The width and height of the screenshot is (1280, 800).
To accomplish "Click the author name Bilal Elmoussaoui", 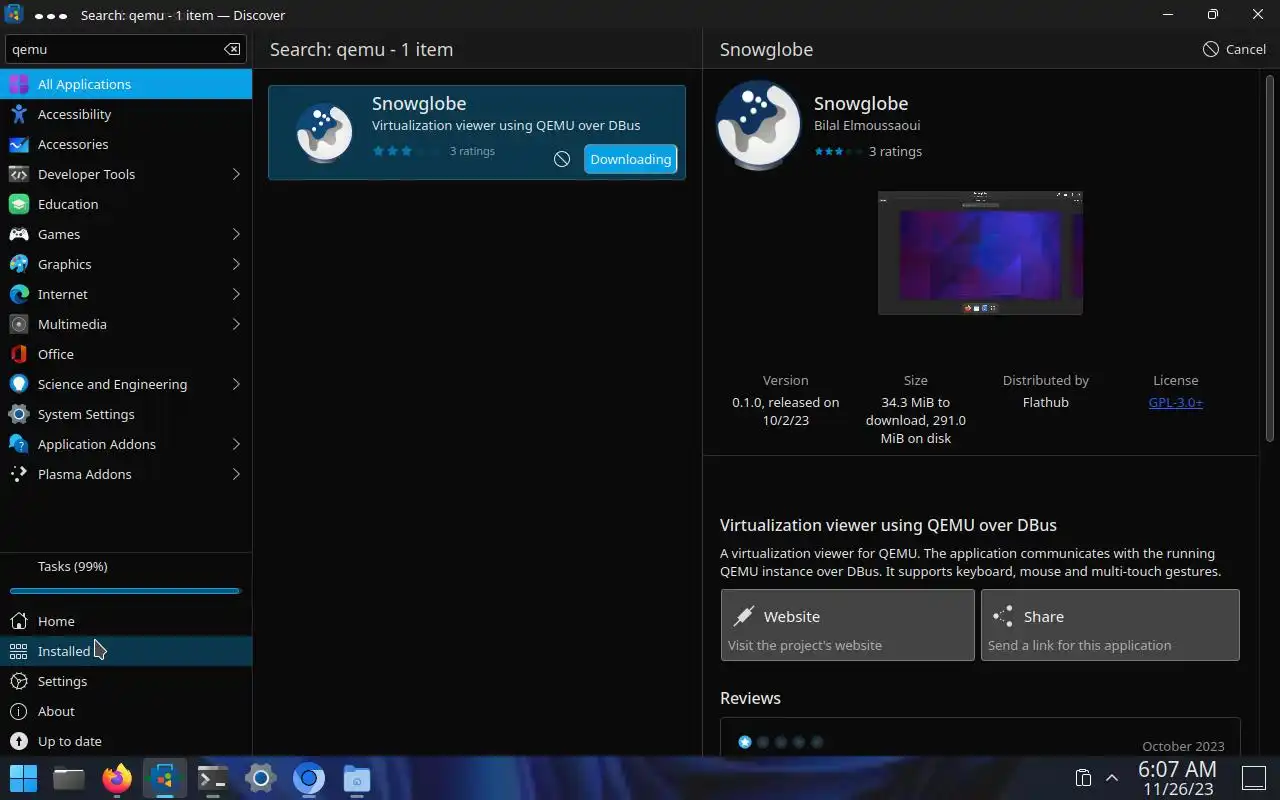I will (x=867, y=125).
